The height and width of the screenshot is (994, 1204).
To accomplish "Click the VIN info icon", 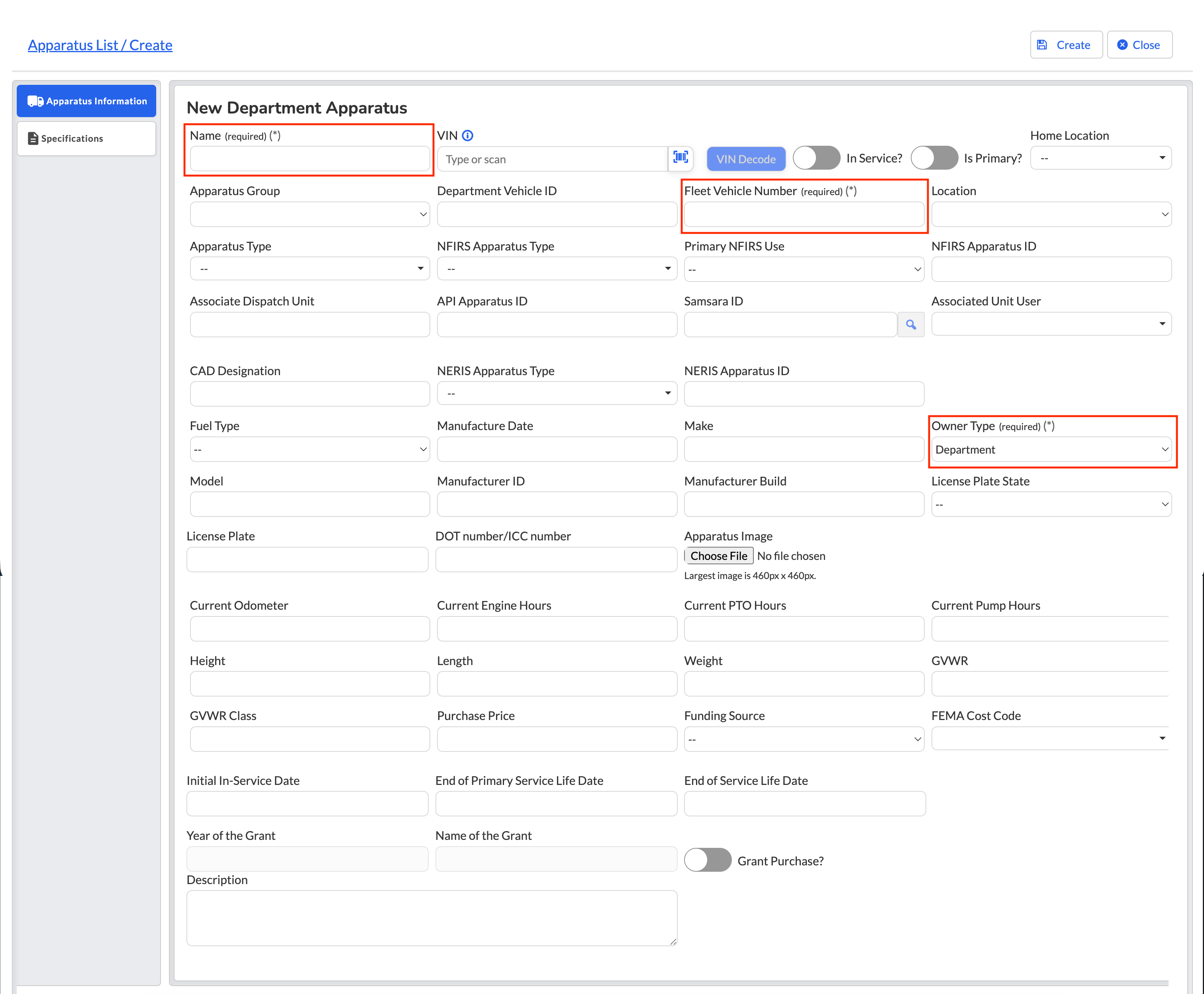I will click(467, 136).
